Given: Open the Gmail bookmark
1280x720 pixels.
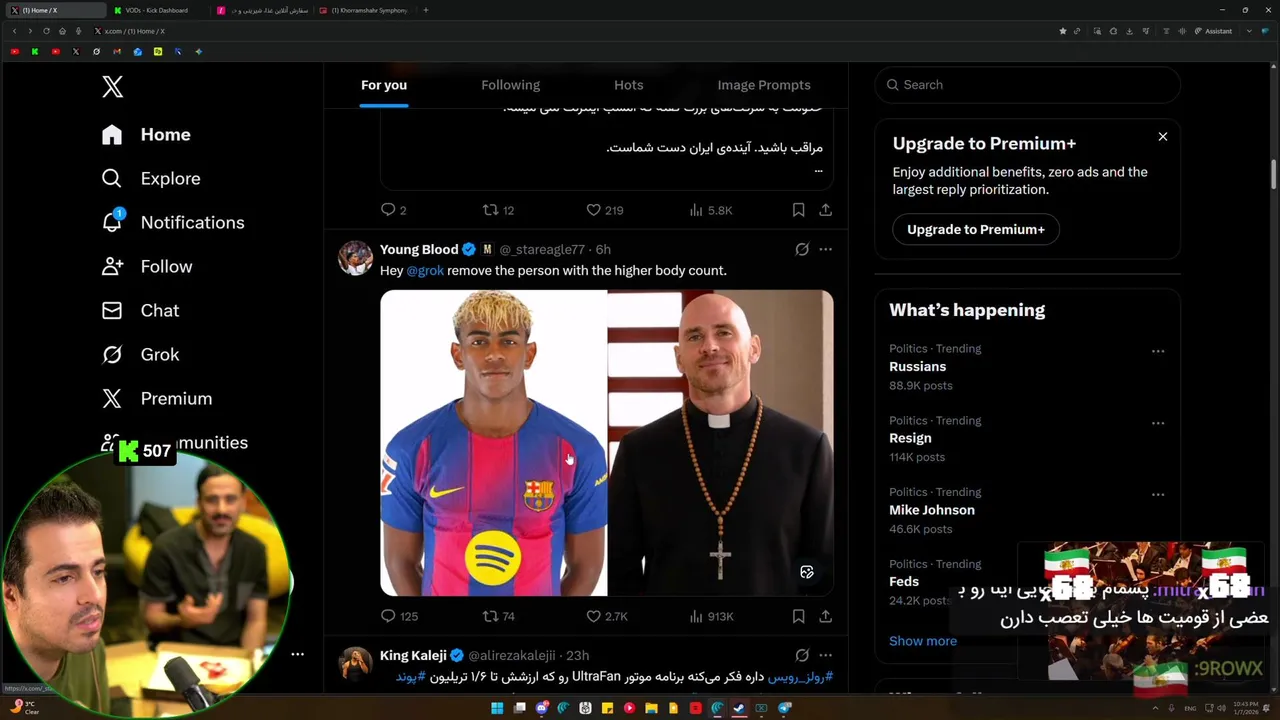Looking at the screenshot, I should coord(117,52).
